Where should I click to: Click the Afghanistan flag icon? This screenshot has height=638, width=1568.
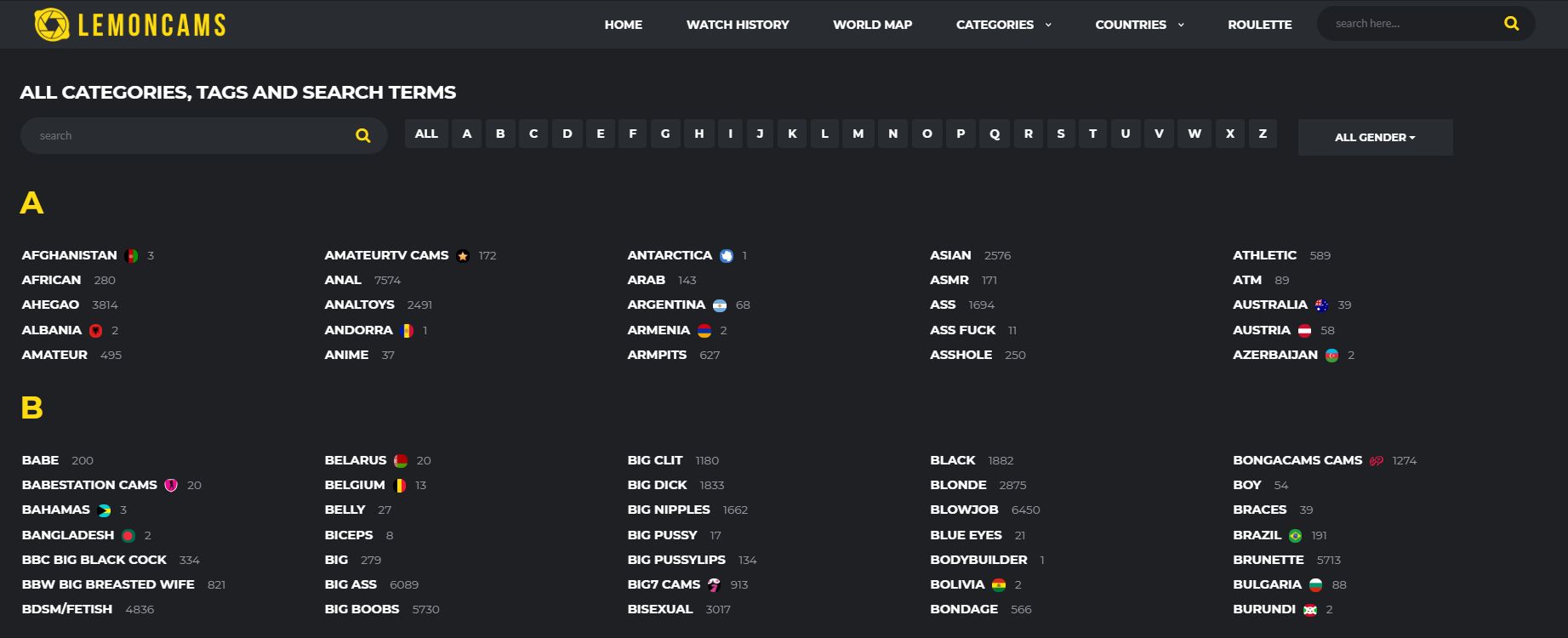[x=131, y=256]
